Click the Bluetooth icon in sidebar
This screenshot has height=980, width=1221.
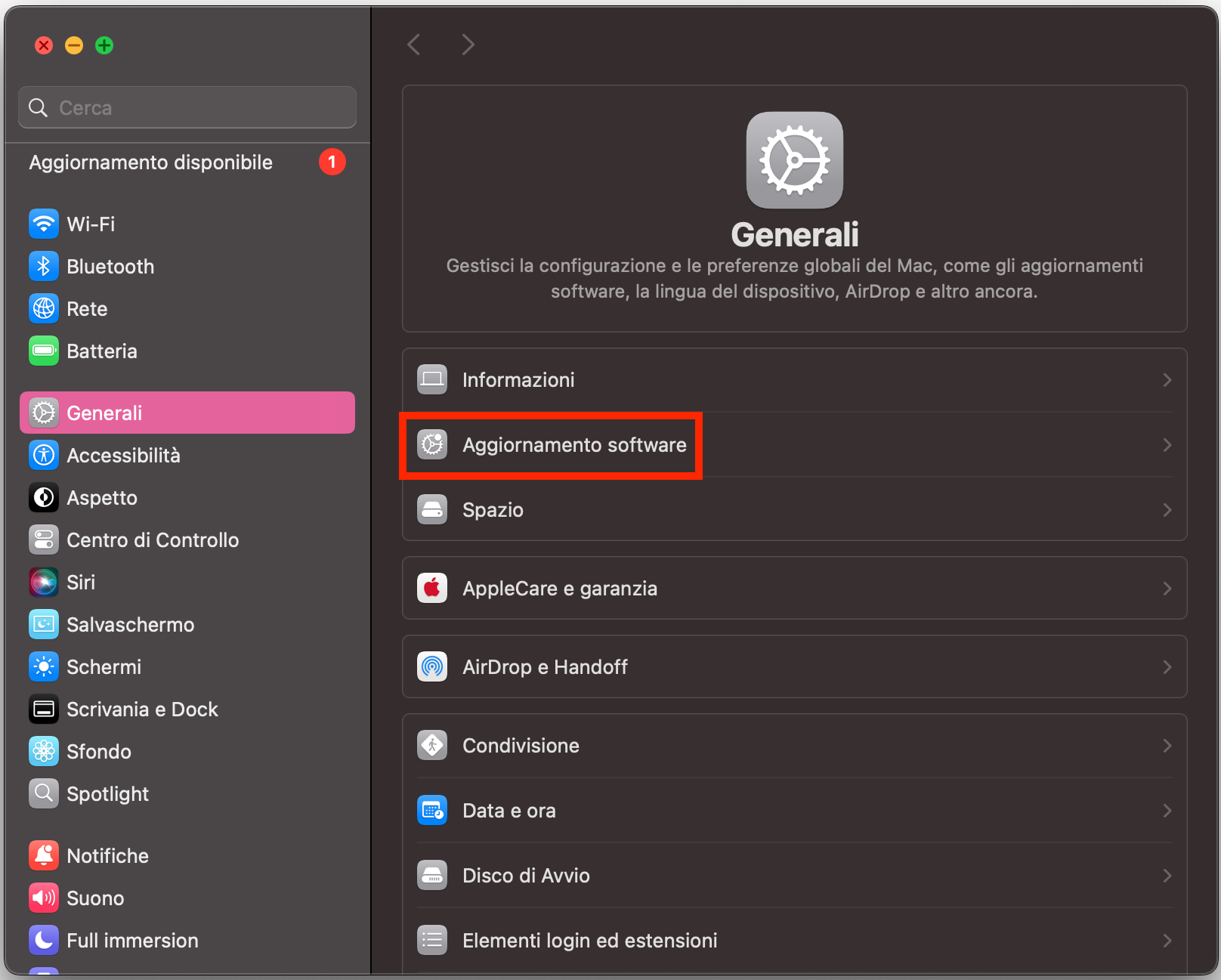pos(44,266)
